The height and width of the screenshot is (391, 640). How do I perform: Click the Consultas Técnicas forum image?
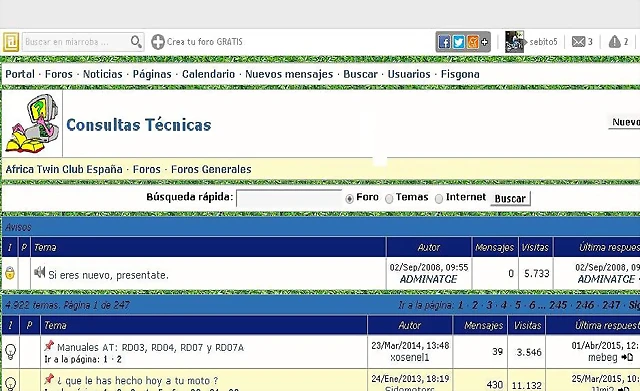[x=32, y=123]
